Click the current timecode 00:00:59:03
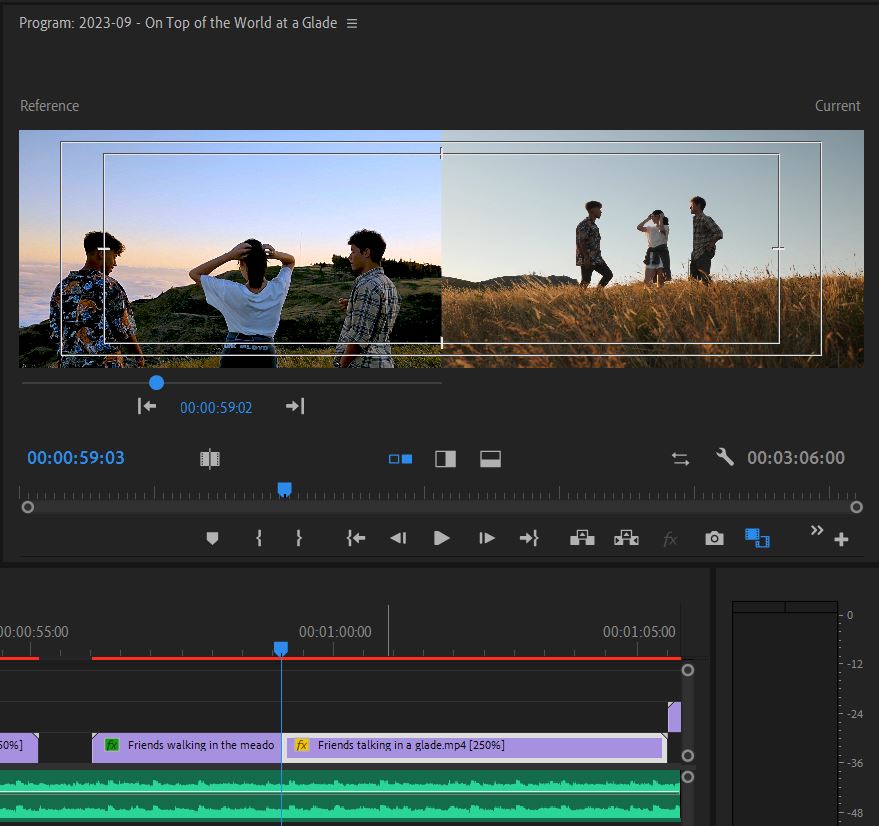The height and width of the screenshot is (826, 879). point(76,458)
